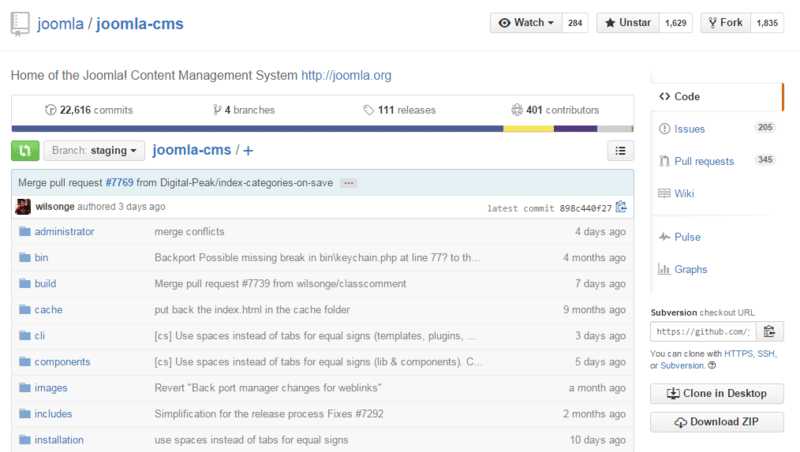Expand the commit message ellipsis
Viewport: 800px width, 452px height.
point(348,183)
